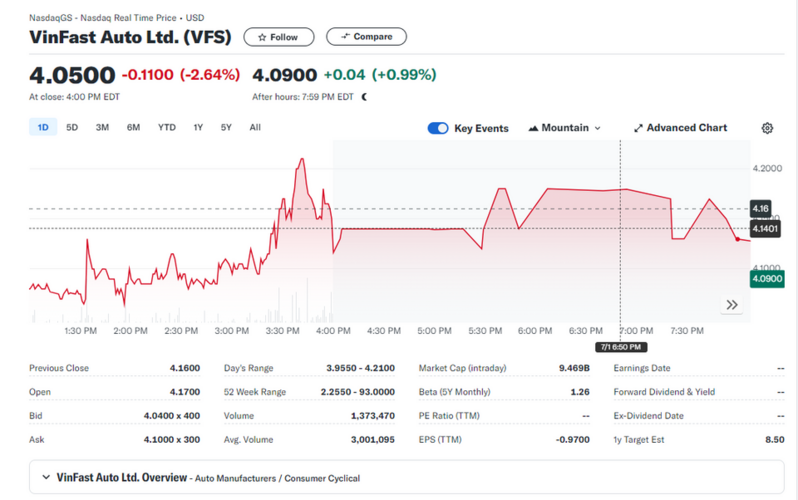Select the 6M time range tab
Image resolution: width=798 pixels, height=500 pixels.
coord(133,127)
